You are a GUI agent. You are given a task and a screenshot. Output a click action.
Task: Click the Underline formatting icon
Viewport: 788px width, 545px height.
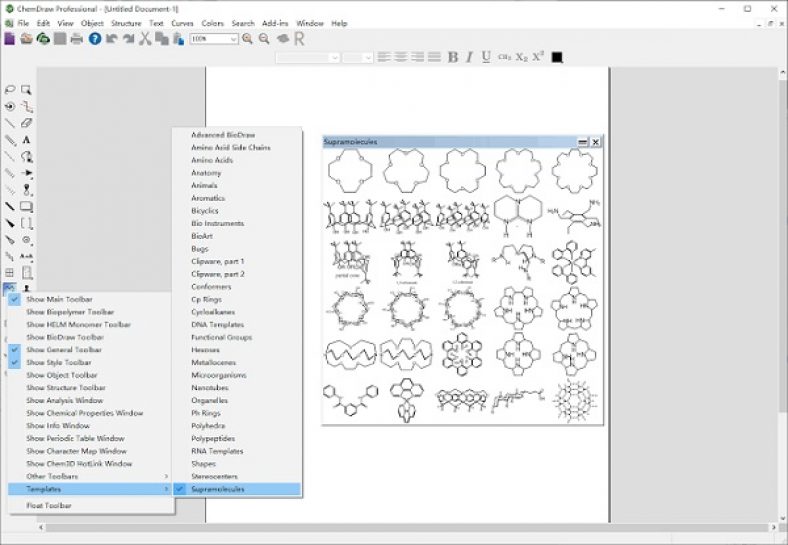[x=486, y=57]
